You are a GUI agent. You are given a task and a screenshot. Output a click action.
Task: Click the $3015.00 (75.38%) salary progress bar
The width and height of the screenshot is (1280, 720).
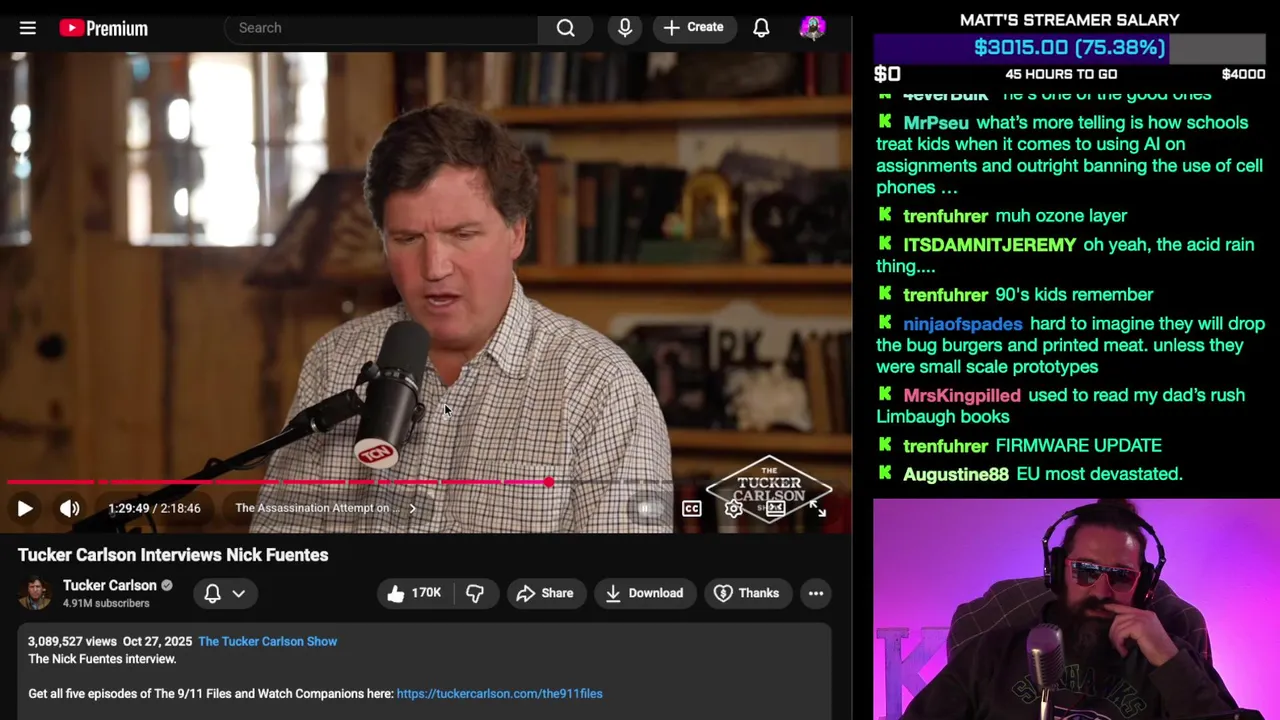[x=1070, y=47]
